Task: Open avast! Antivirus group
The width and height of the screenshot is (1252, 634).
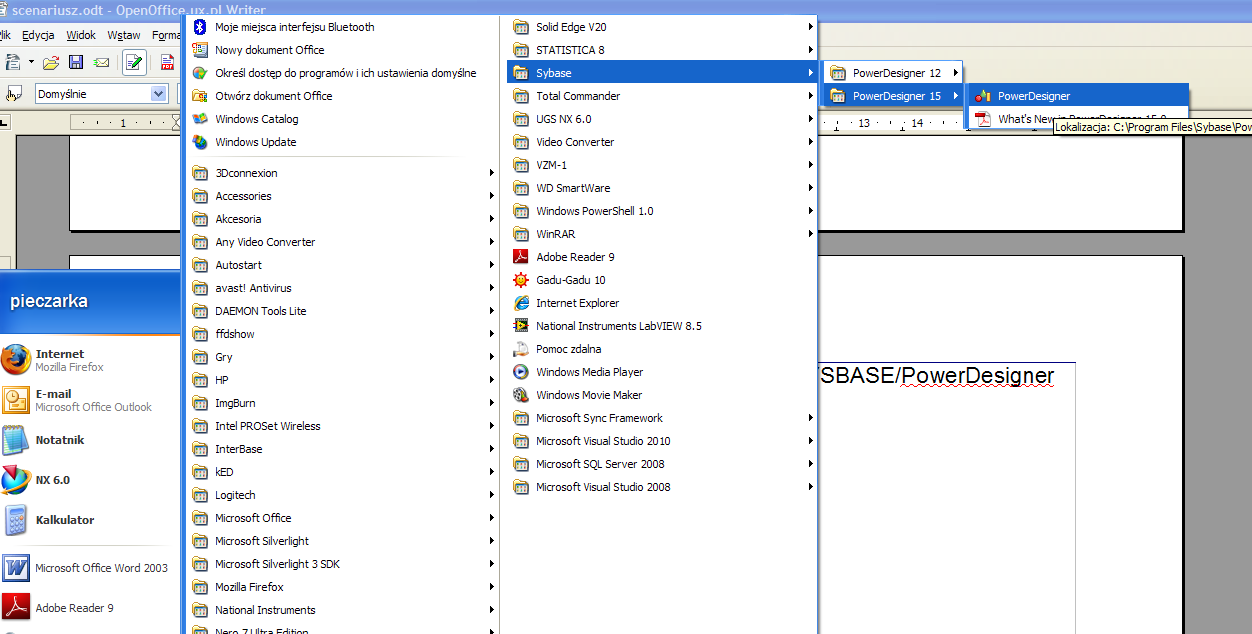Action: pos(340,288)
